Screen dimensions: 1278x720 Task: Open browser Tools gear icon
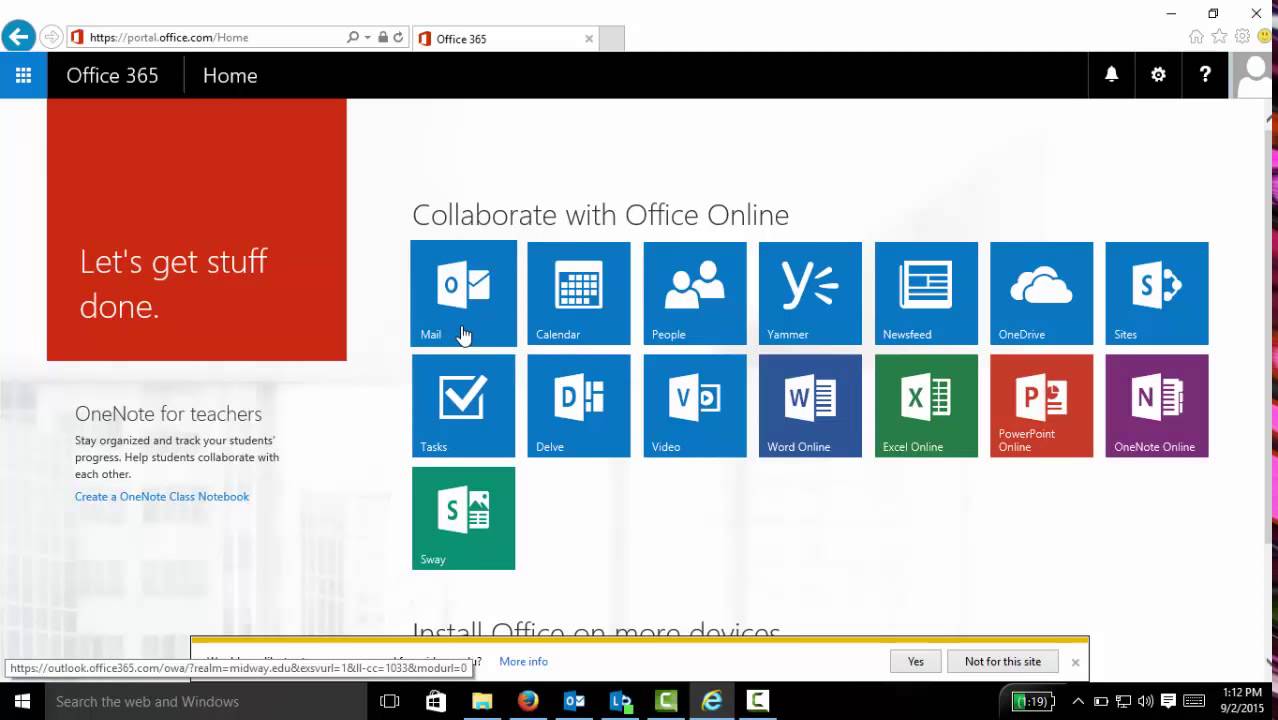[x=1242, y=37]
